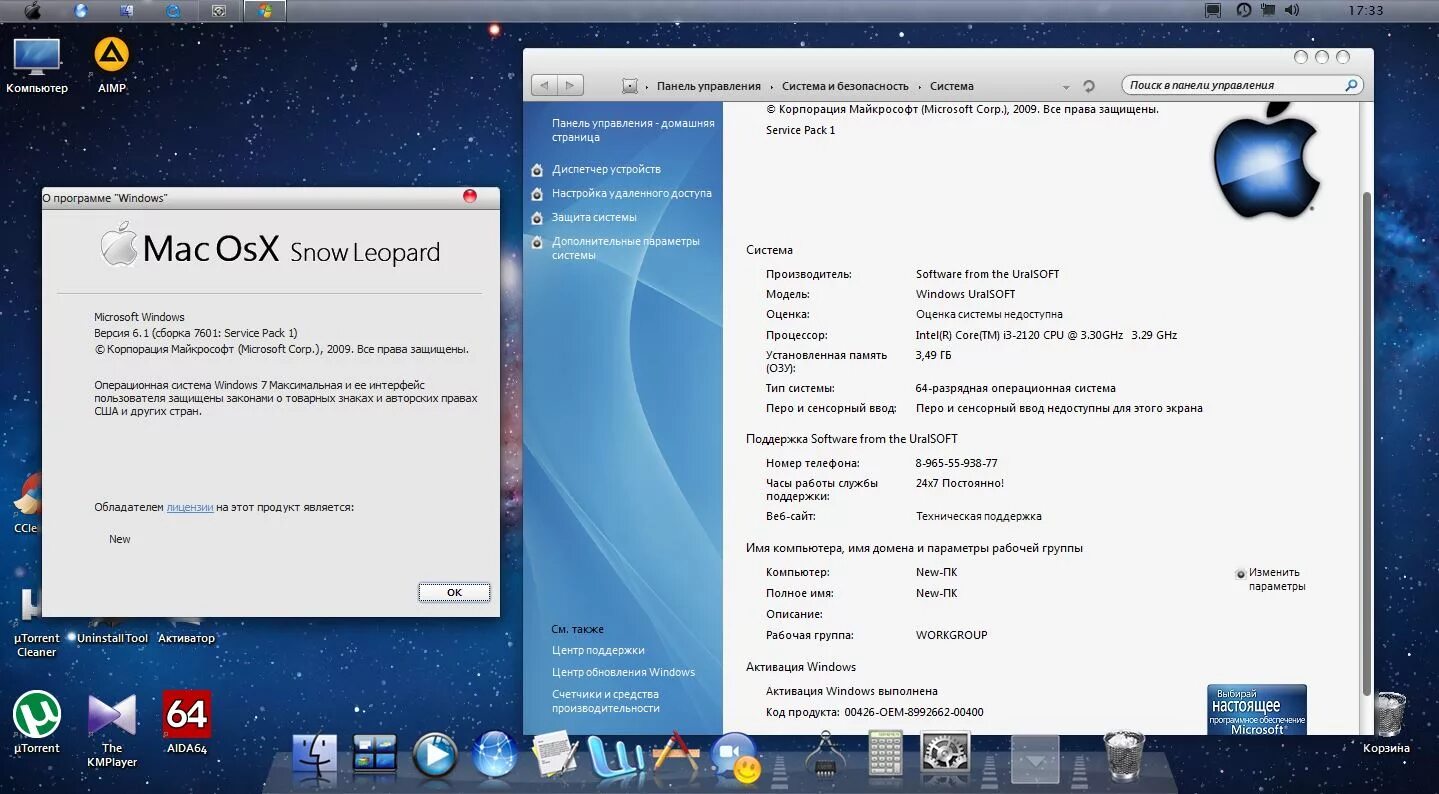Image resolution: width=1439 pixels, height=794 pixels.
Task: Click the Система и безопасность breadcrumb
Action: point(845,86)
